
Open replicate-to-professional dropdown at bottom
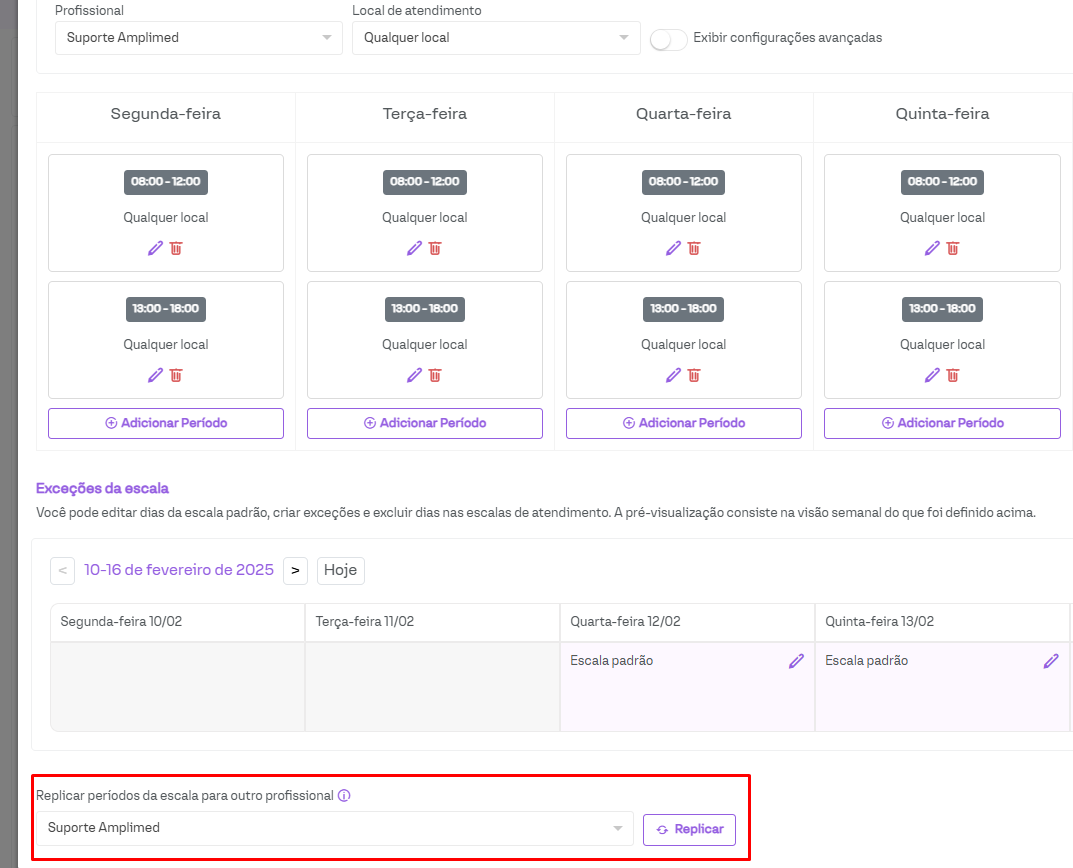click(335, 828)
